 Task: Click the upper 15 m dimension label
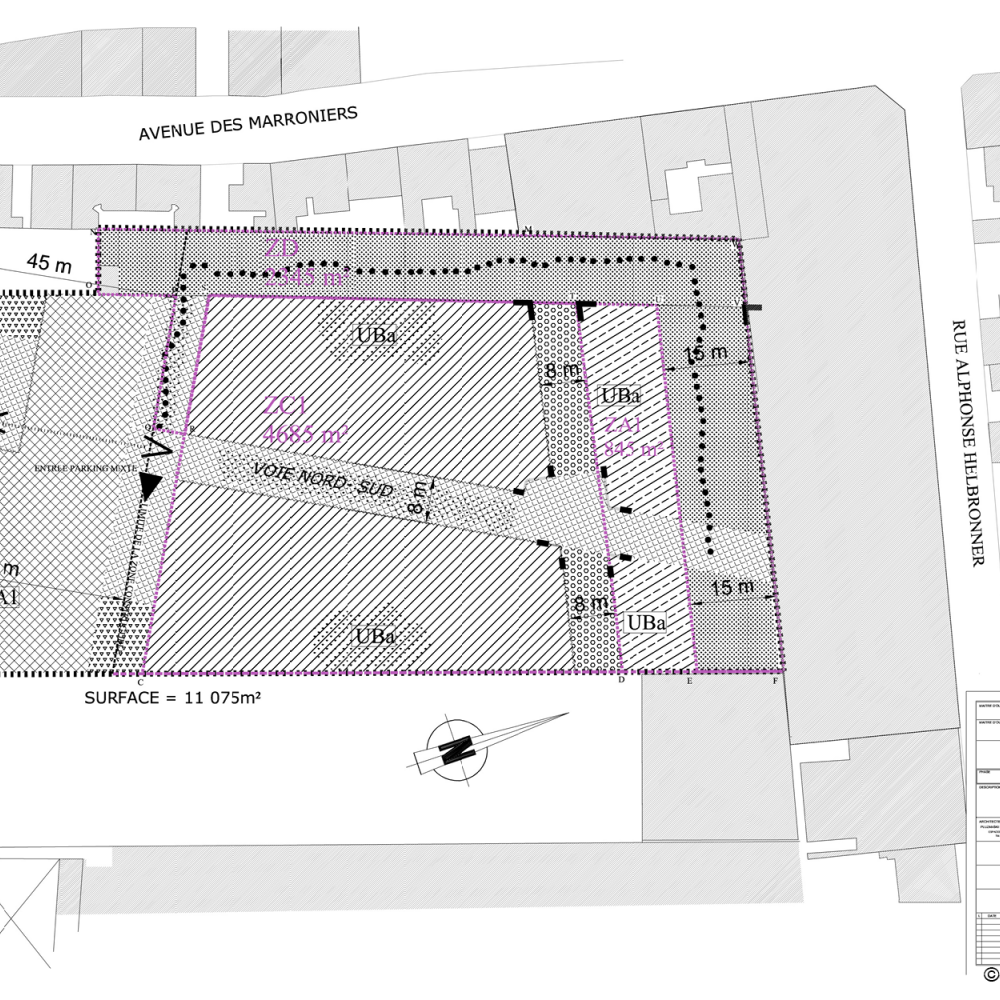[x=705, y=353]
